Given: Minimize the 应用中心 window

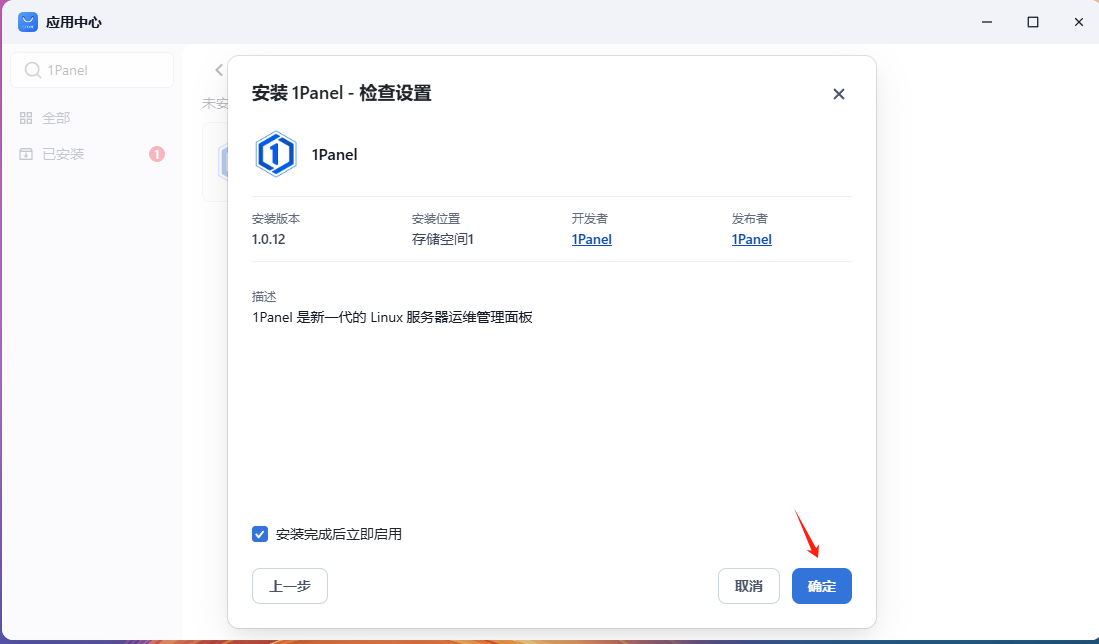Looking at the screenshot, I should [x=987, y=22].
